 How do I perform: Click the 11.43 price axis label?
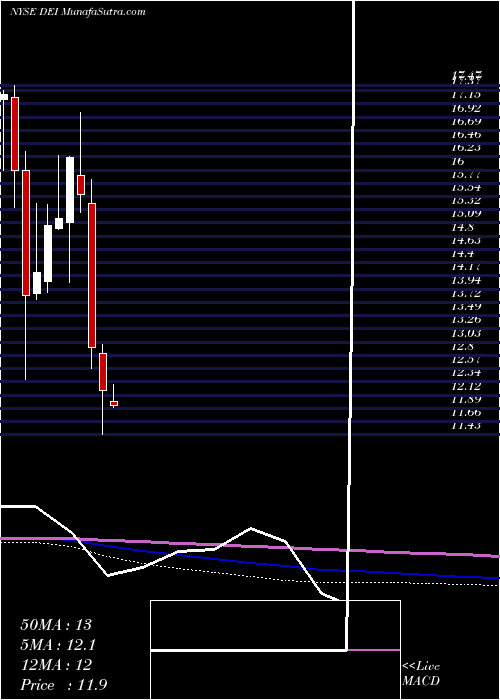click(466, 426)
